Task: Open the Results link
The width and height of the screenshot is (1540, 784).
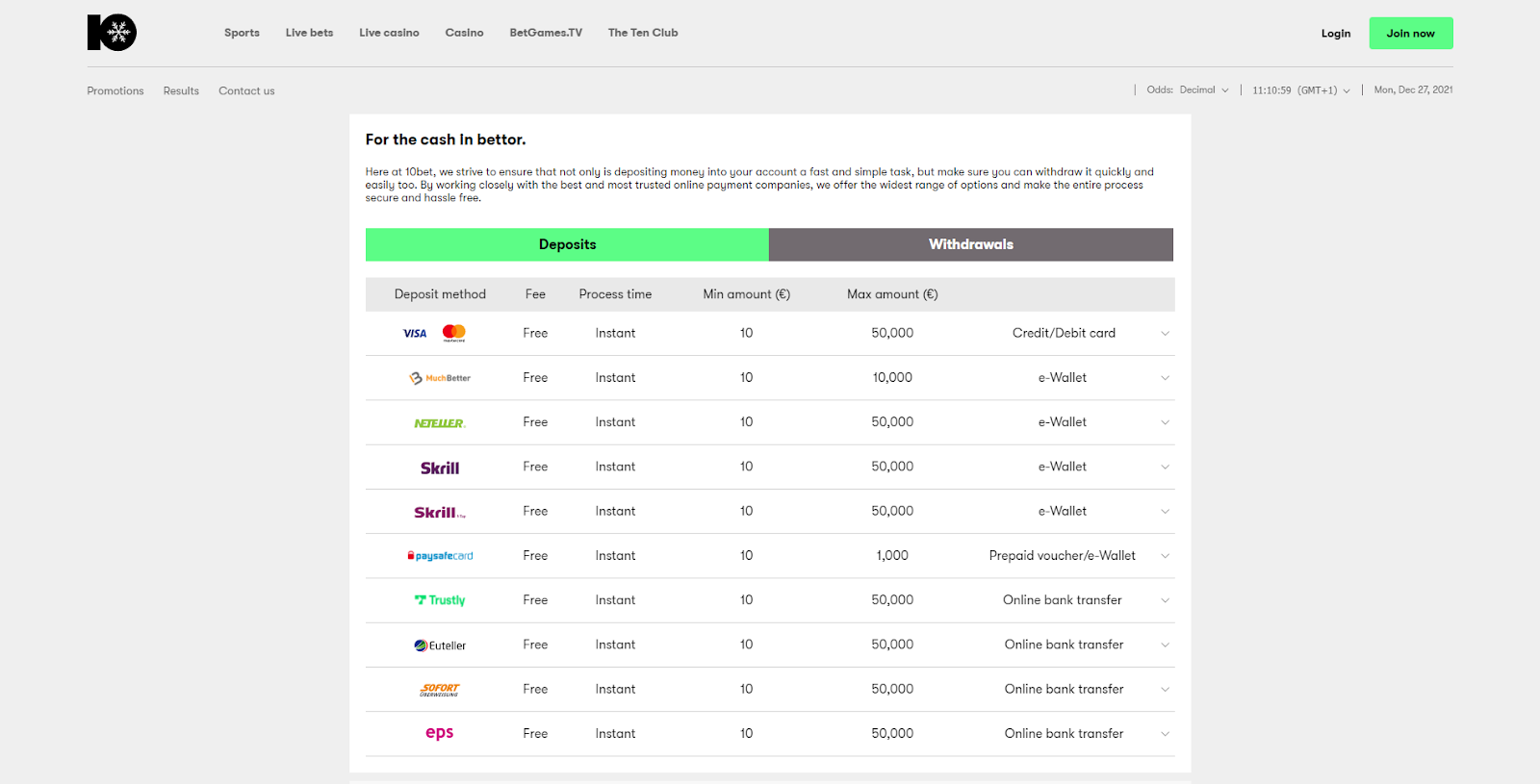Action: 181,91
